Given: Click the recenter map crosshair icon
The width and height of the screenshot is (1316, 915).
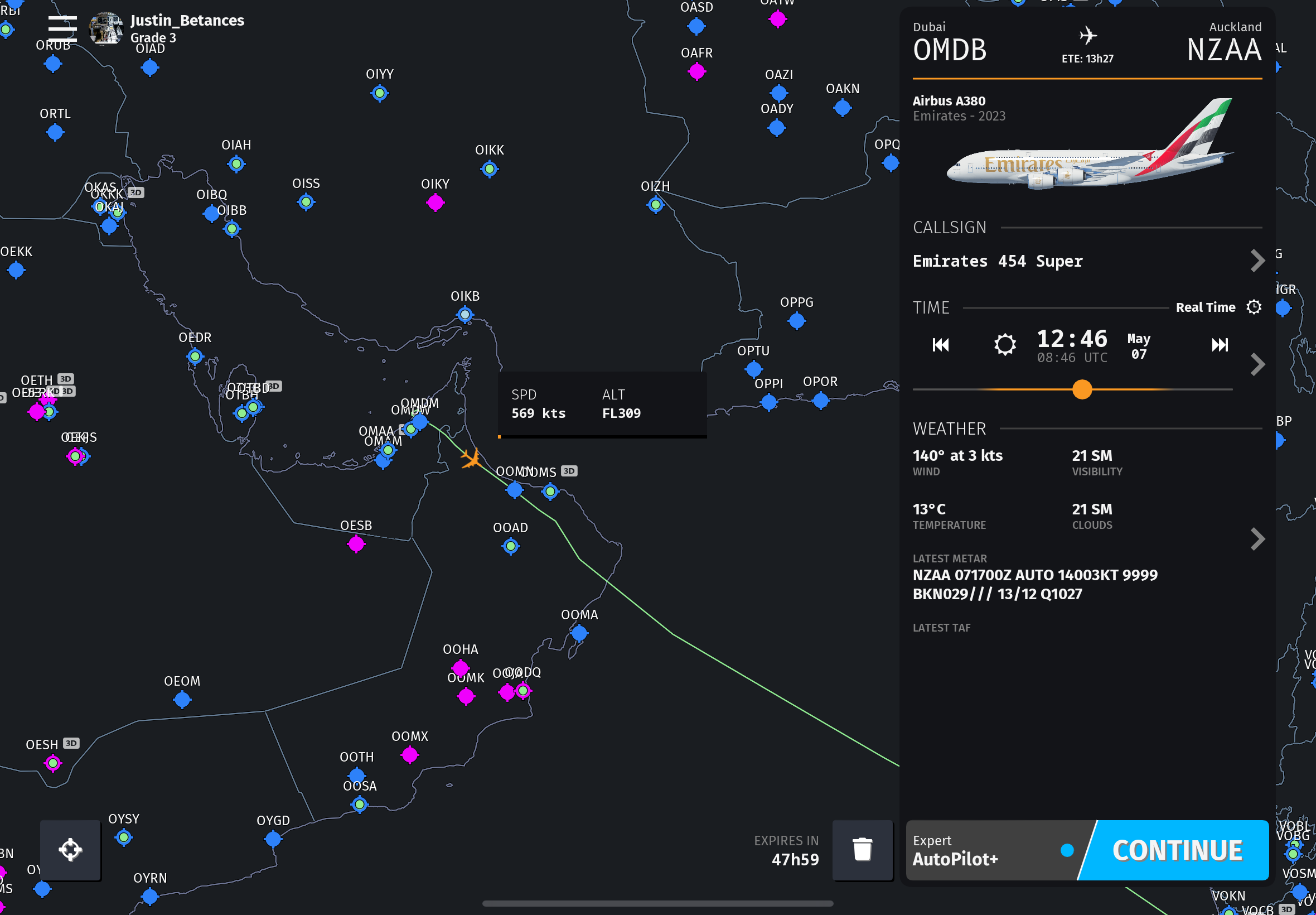Looking at the screenshot, I should (70, 850).
